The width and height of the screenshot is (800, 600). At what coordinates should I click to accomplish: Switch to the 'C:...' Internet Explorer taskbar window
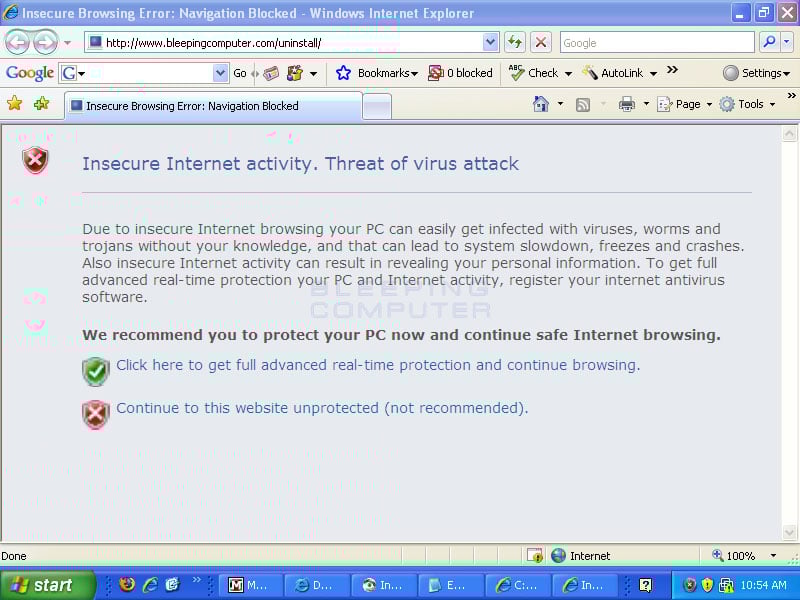coord(518,585)
